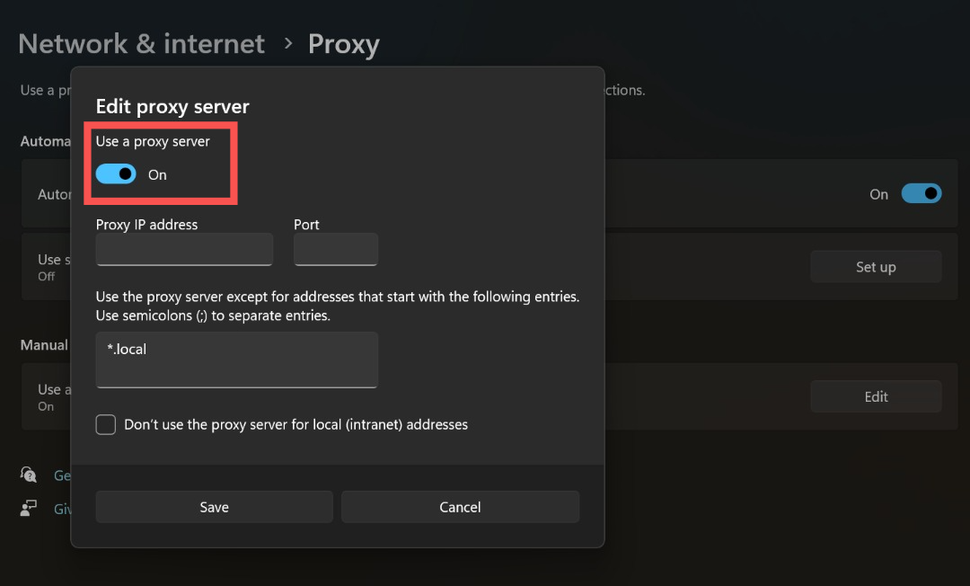Click Edit for manual proxy setup
970x586 pixels.
[x=875, y=396]
